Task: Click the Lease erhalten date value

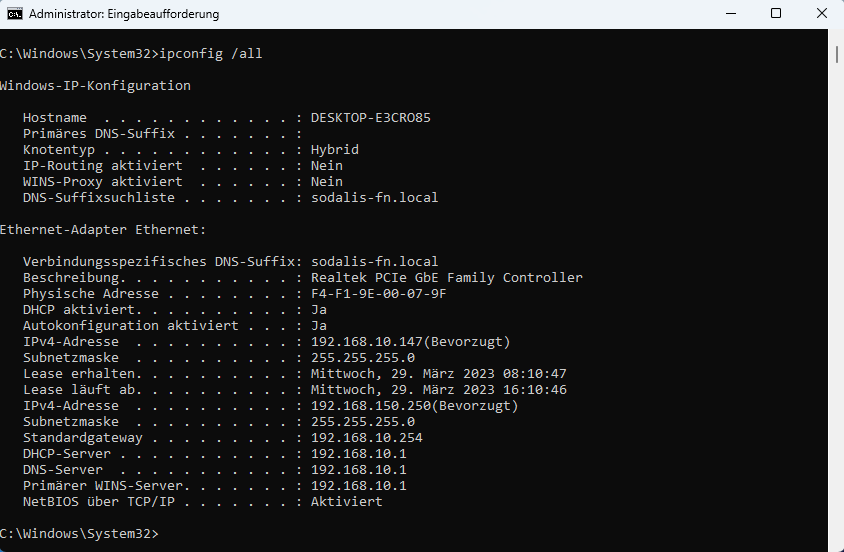Action: 438,373
